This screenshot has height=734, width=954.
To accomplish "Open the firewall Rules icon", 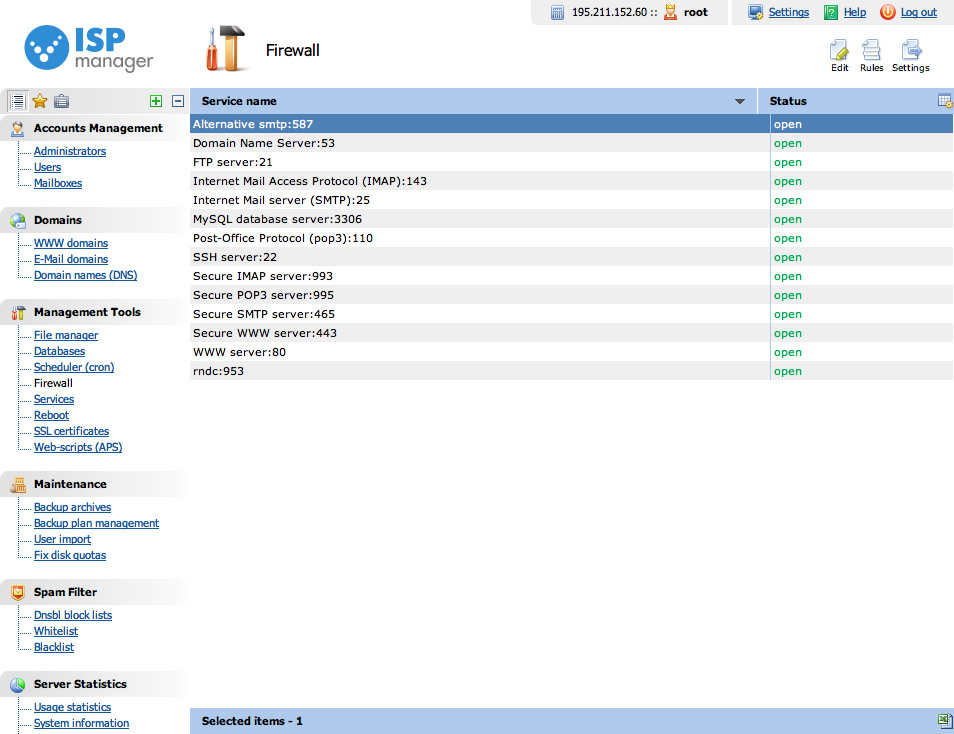I will [871, 50].
